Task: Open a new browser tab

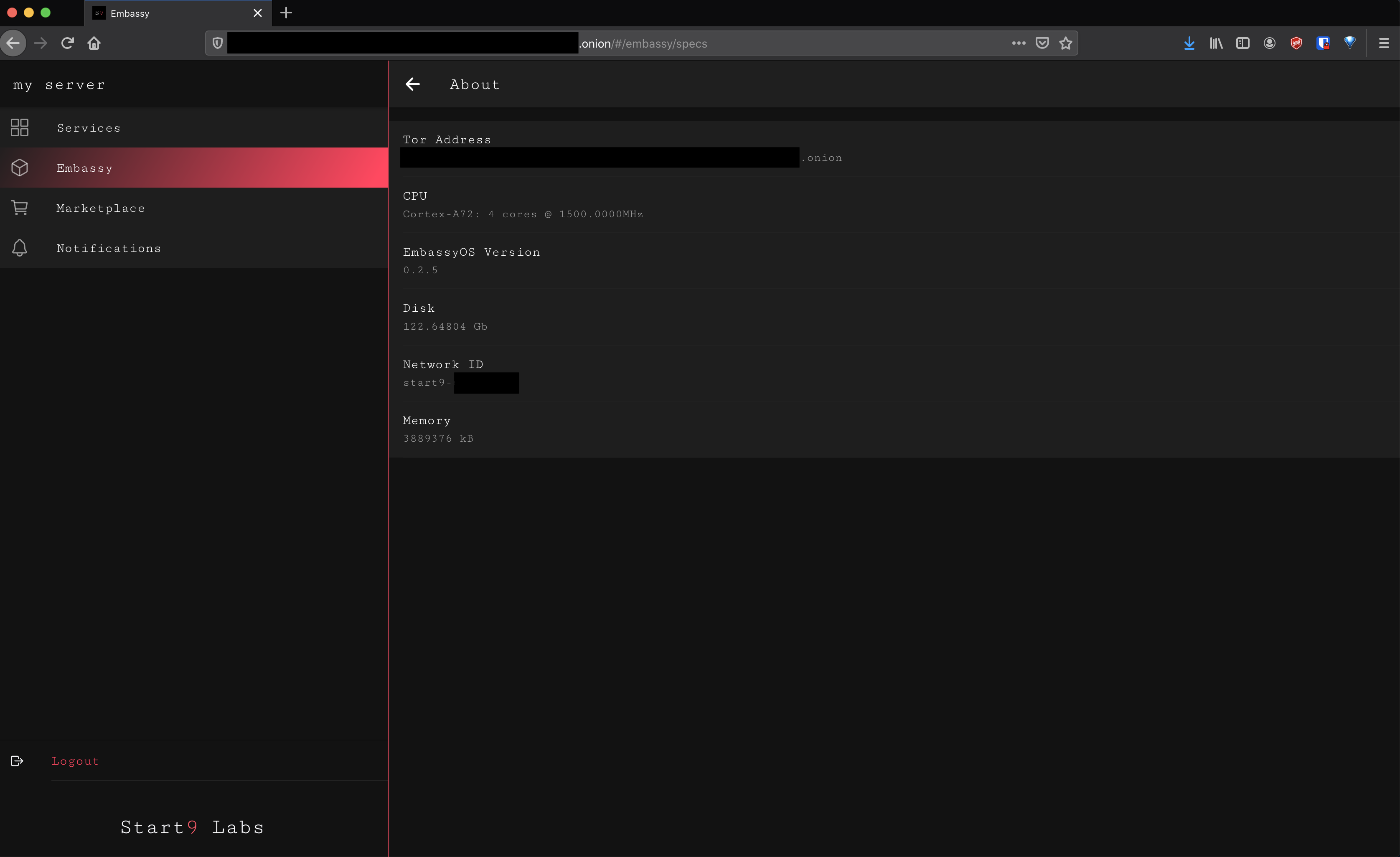Action: [286, 13]
